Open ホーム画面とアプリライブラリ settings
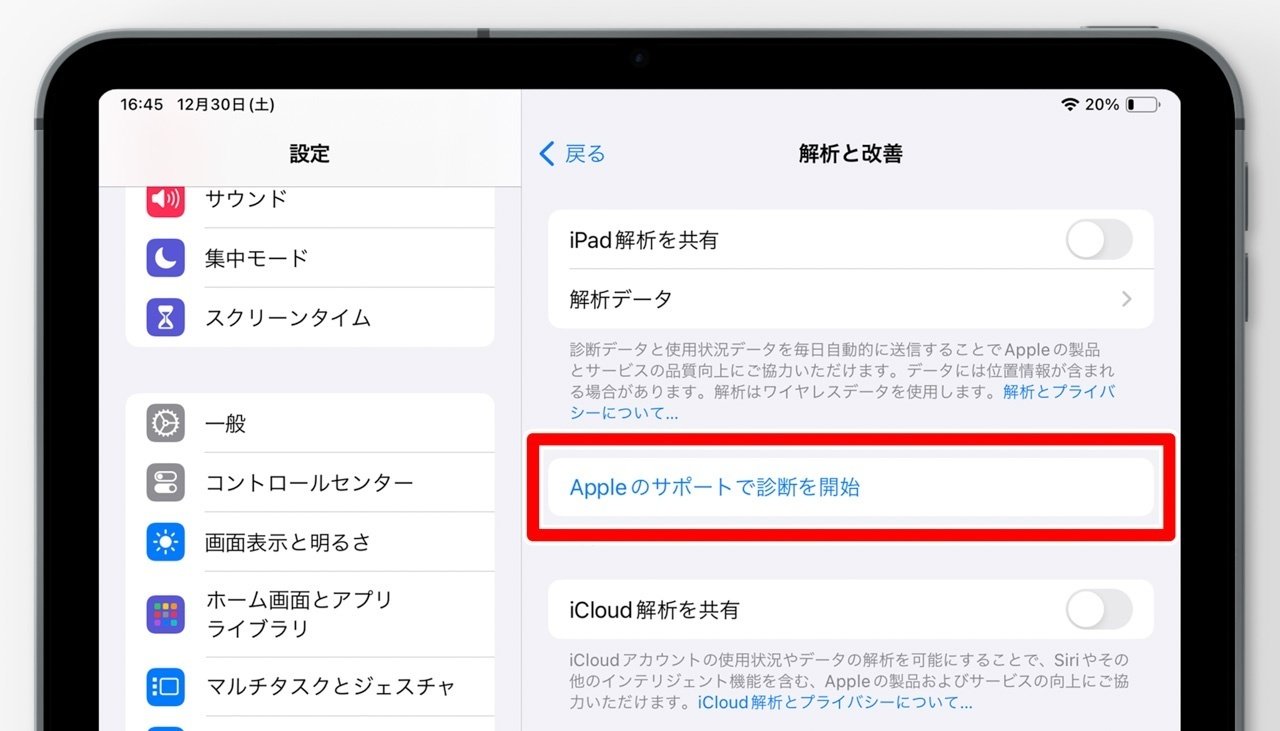 coord(310,615)
